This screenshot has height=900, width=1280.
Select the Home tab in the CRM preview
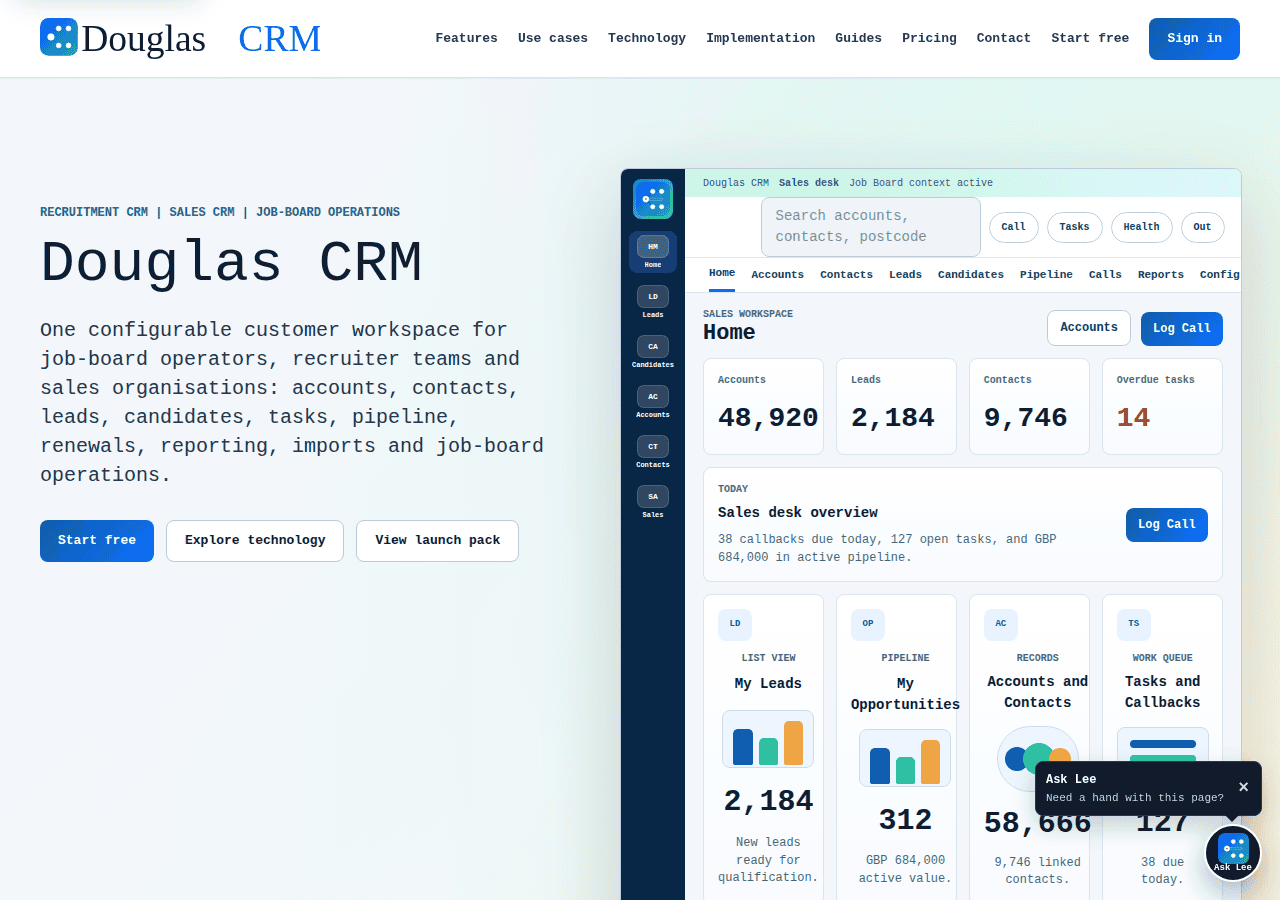pos(722,274)
